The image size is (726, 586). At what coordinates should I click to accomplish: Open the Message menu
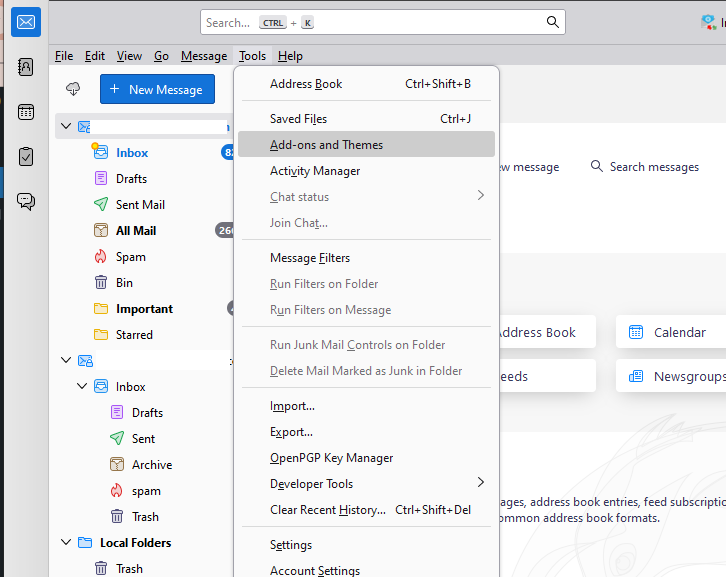204,56
